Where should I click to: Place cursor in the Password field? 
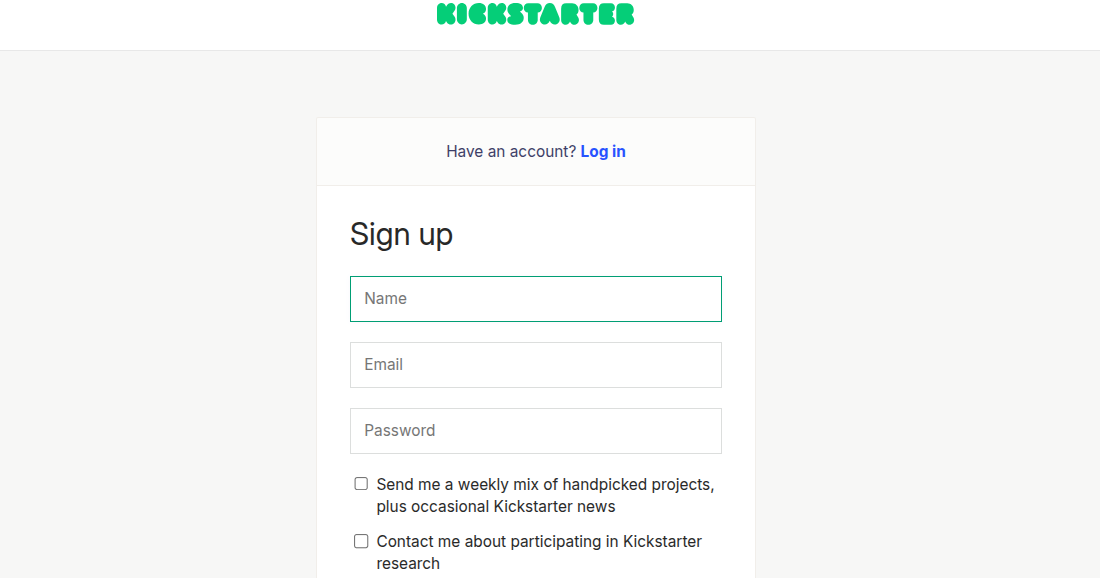click(536, 431)
